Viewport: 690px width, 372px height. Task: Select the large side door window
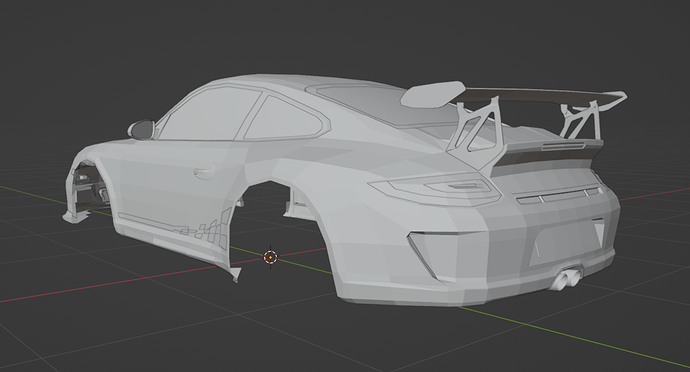pyautogui.click(x=208, y=114)
